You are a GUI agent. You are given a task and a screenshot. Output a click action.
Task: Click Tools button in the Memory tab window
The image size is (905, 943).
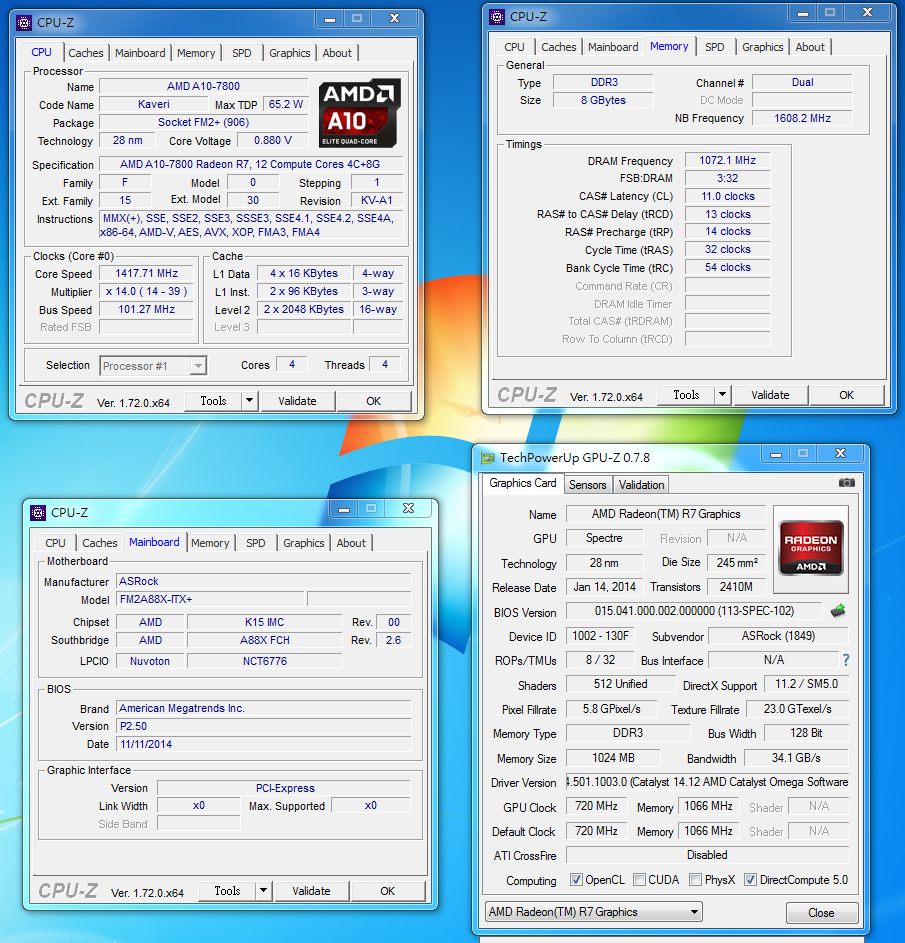[x=686, y=395]
